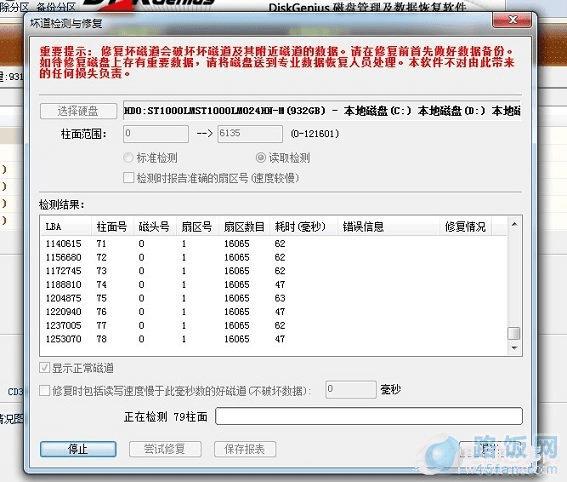Select the 标准检测 radio option
This screenshot has height=482, width=567.
tap(150, 158)
